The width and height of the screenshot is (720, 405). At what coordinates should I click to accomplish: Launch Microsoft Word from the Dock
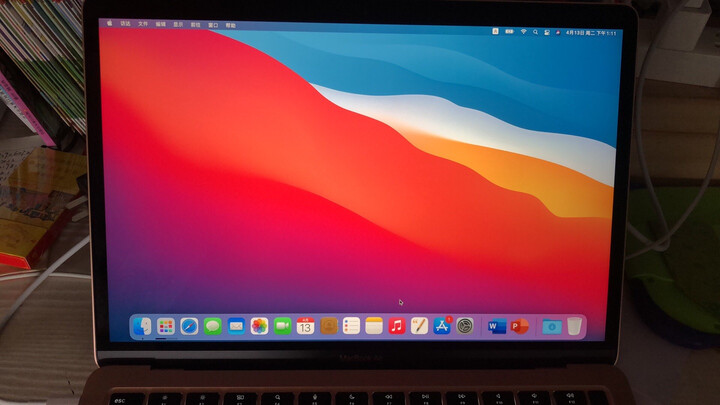pyautogui.click(x=497, y=326)
